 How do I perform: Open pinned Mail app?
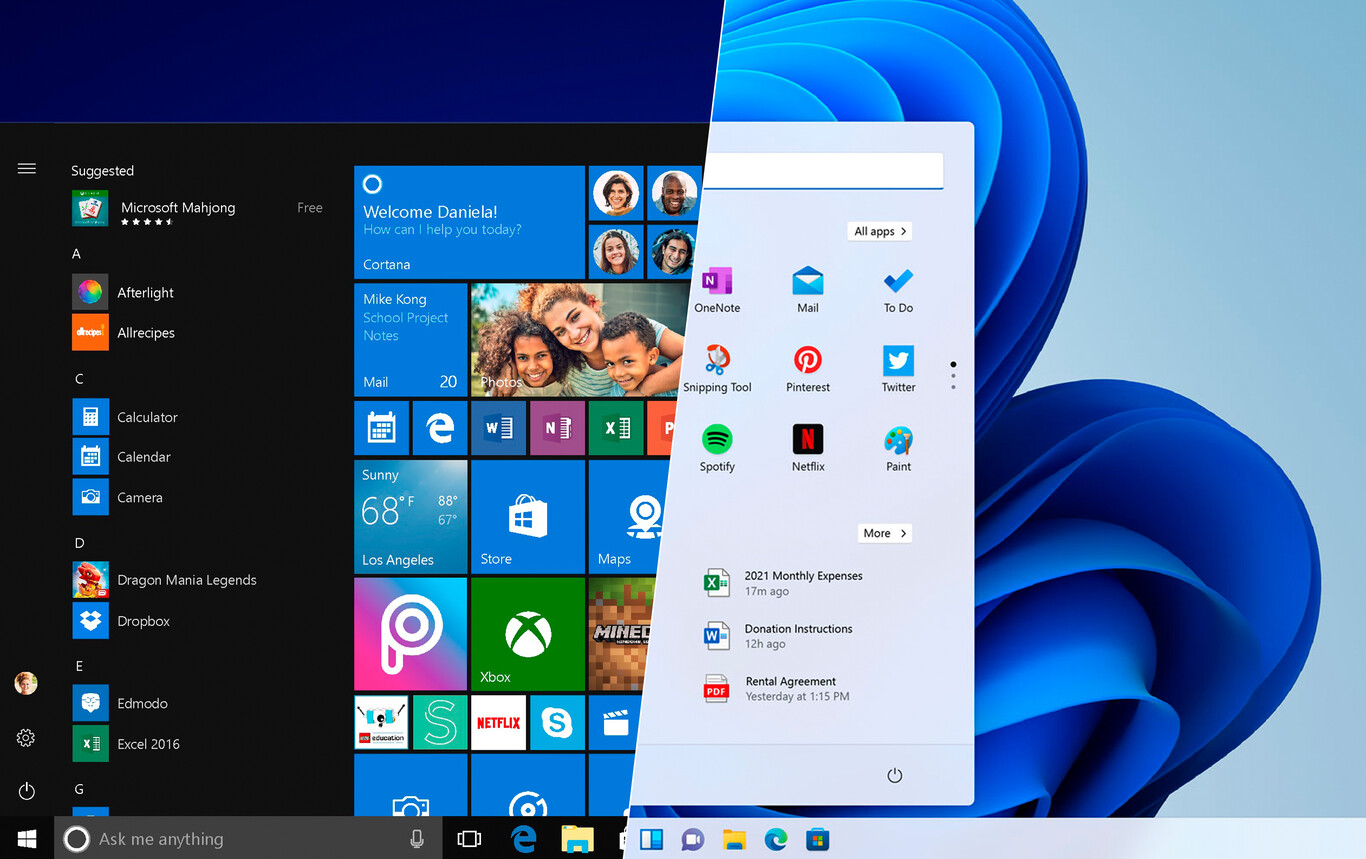click(x=808, y=291)
